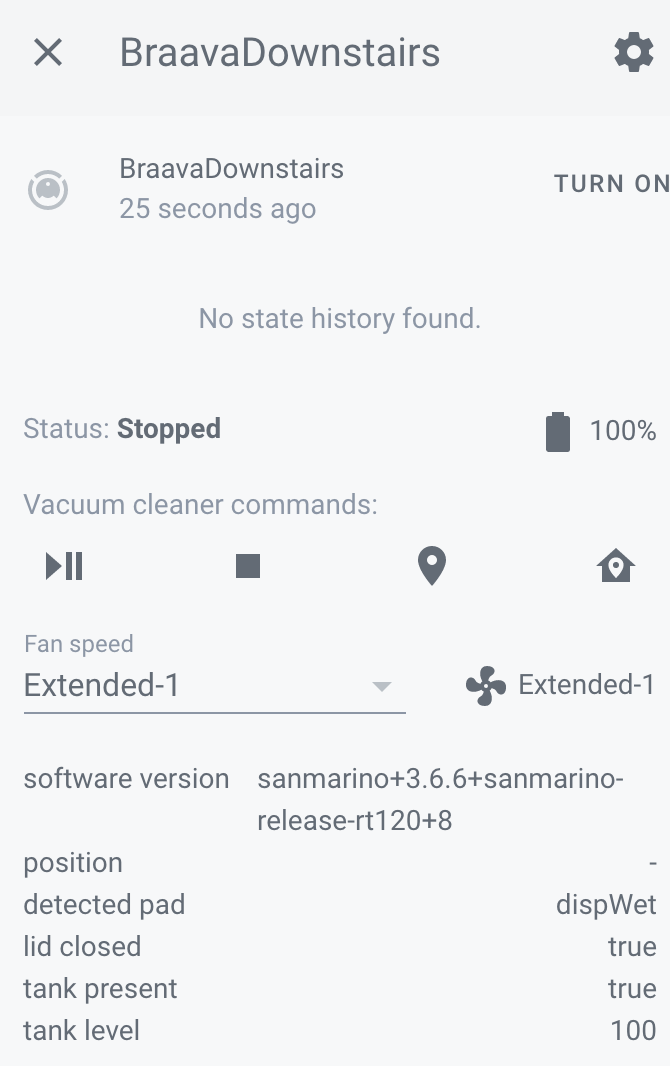Locate the vacuum with the pin icon
Viewport: 670px width, 1066px height.
(x=431, y=566)
